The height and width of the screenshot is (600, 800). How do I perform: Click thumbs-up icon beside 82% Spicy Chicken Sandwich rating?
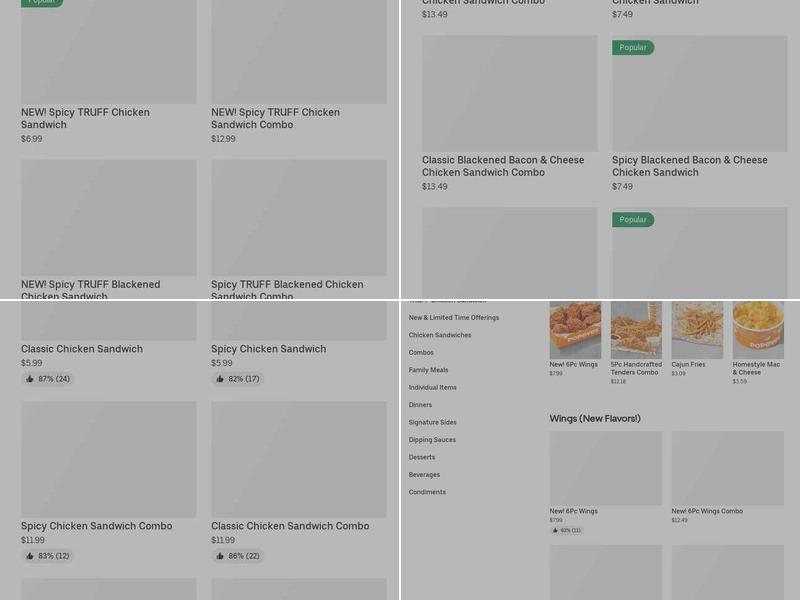click(220, 379)
